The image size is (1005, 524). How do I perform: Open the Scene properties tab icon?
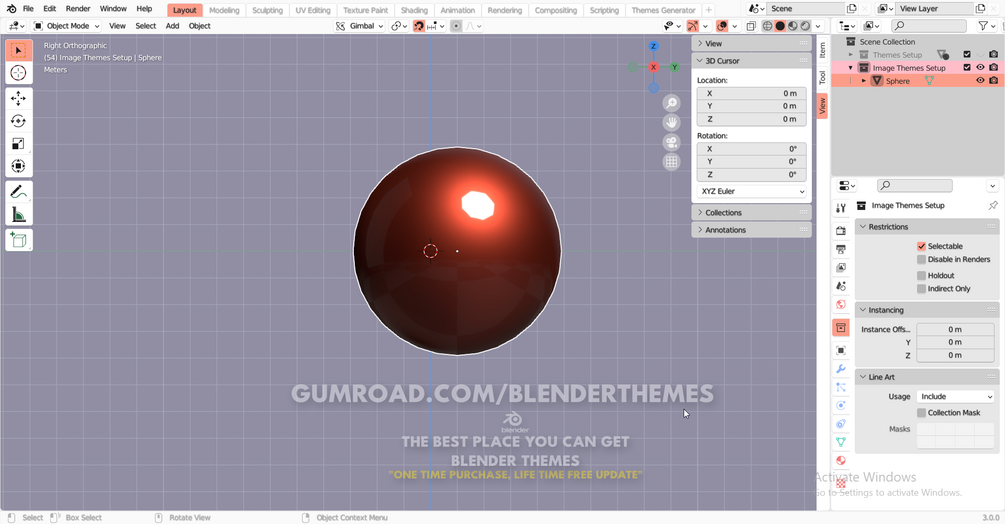pyautogui.click(x=841, y=286)
